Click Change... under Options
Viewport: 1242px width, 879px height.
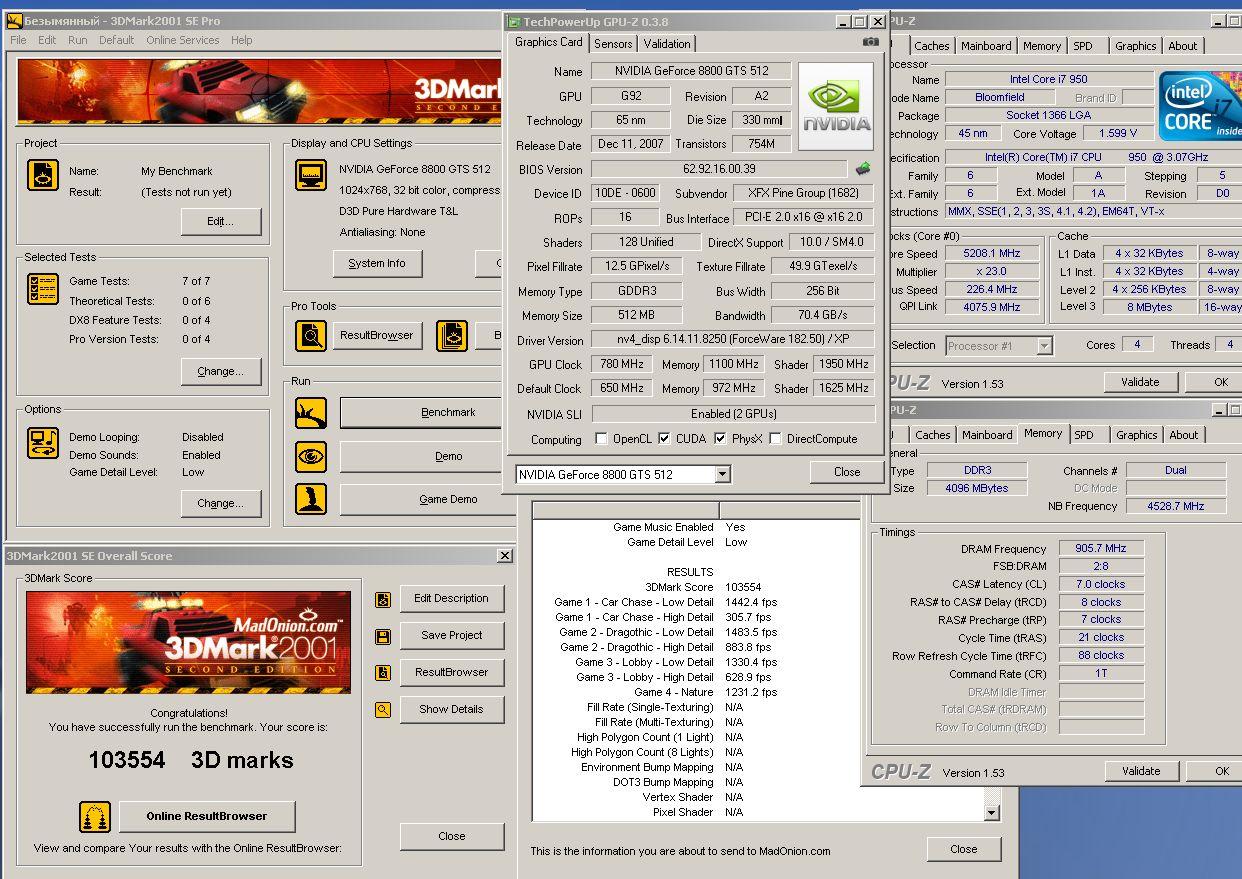pyautogui.click(x=221, y=503)
